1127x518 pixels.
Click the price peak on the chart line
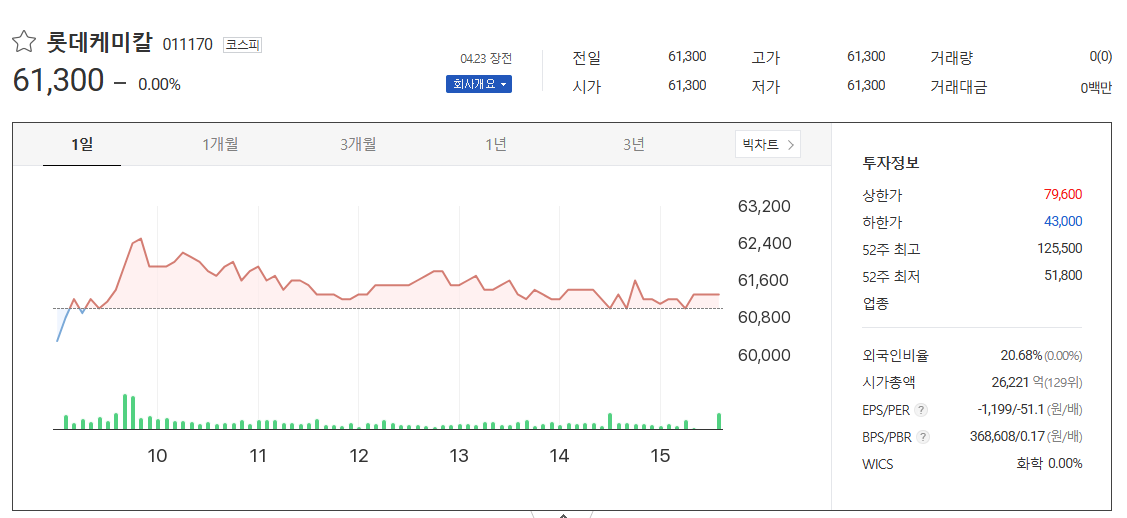[140, 239]
